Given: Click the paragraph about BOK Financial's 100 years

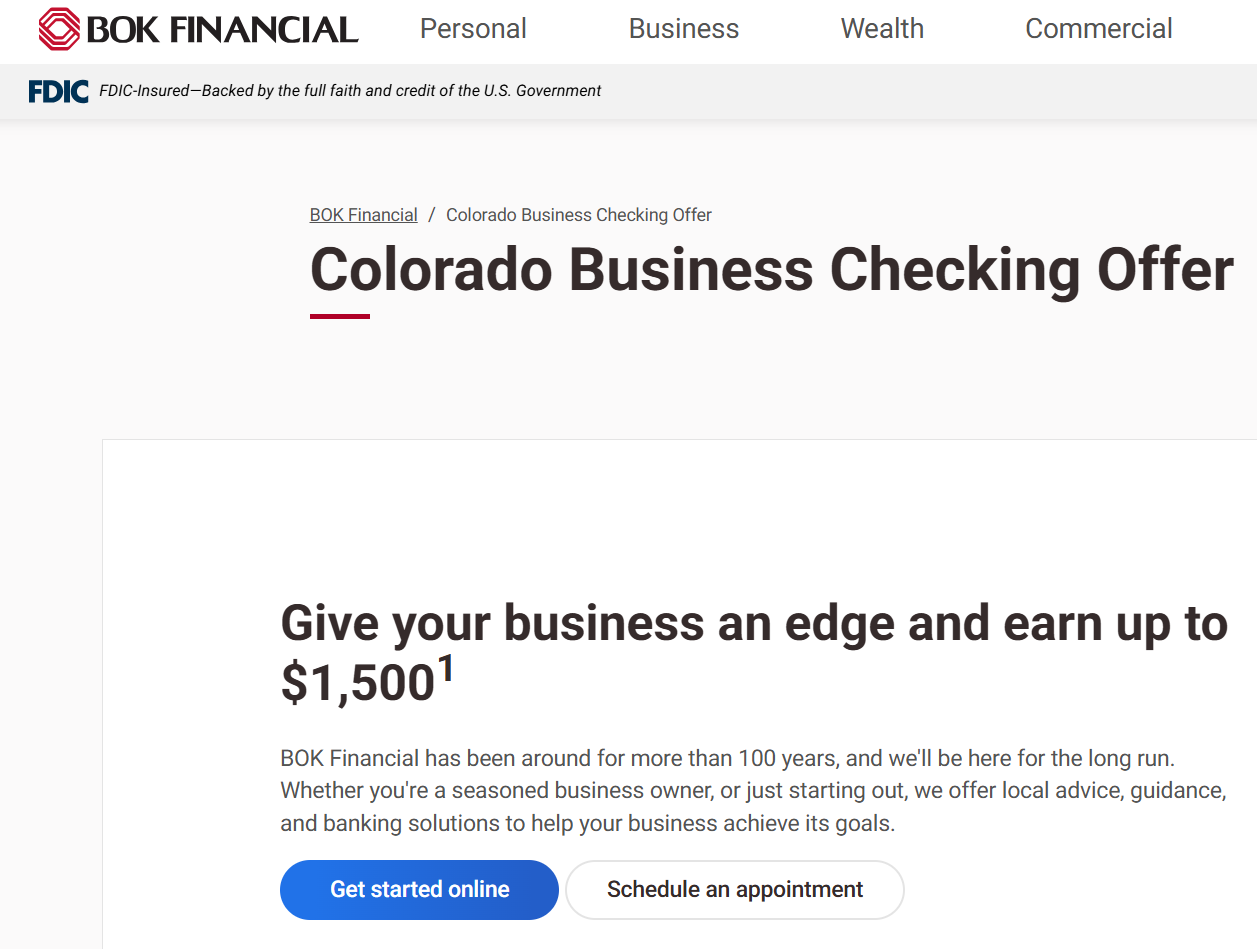Looking at the screenshot, I should 753,790.
